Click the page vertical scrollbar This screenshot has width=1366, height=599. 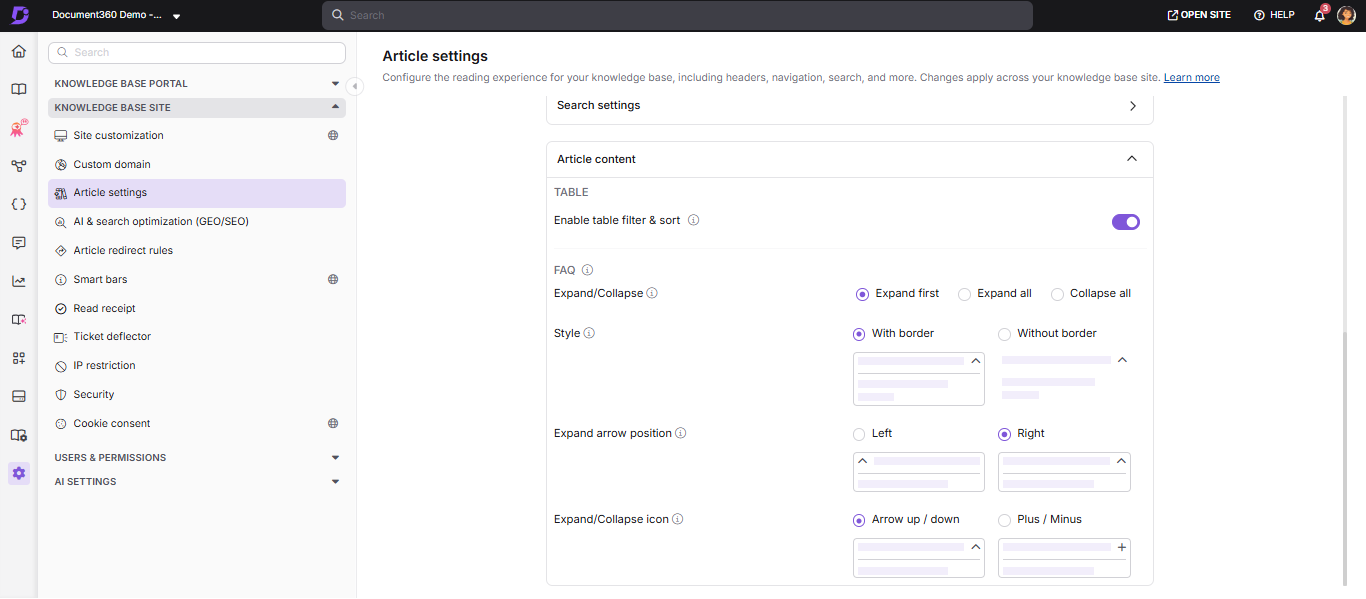point(1346,458)
